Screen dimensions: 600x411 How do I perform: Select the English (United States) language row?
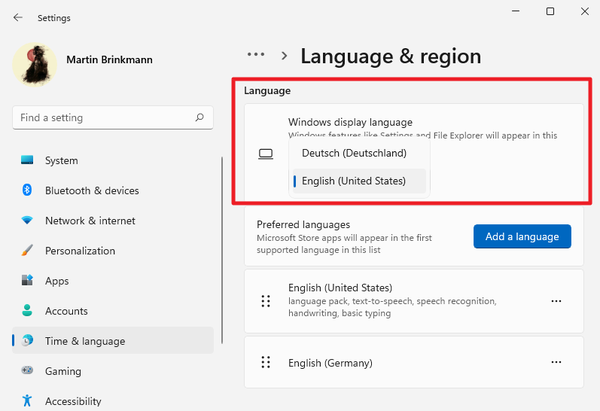(414, 301)
